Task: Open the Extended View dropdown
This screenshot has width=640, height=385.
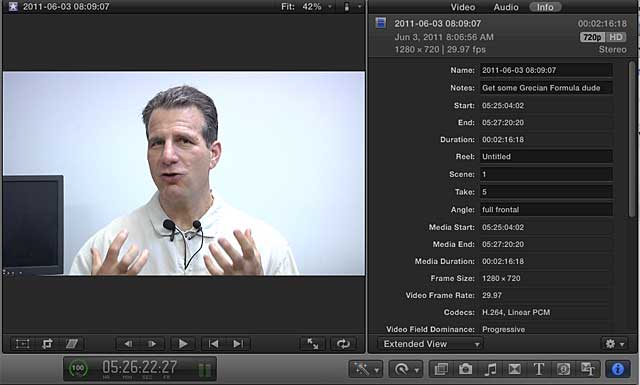Action: [x=430, y=344]
